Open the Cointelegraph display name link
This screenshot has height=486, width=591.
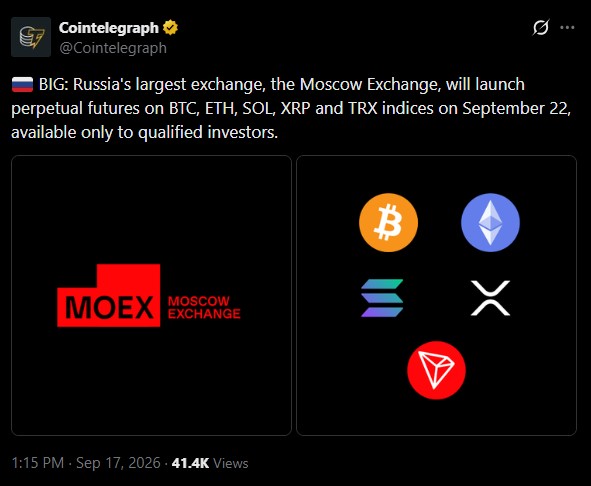click(109, 28)
